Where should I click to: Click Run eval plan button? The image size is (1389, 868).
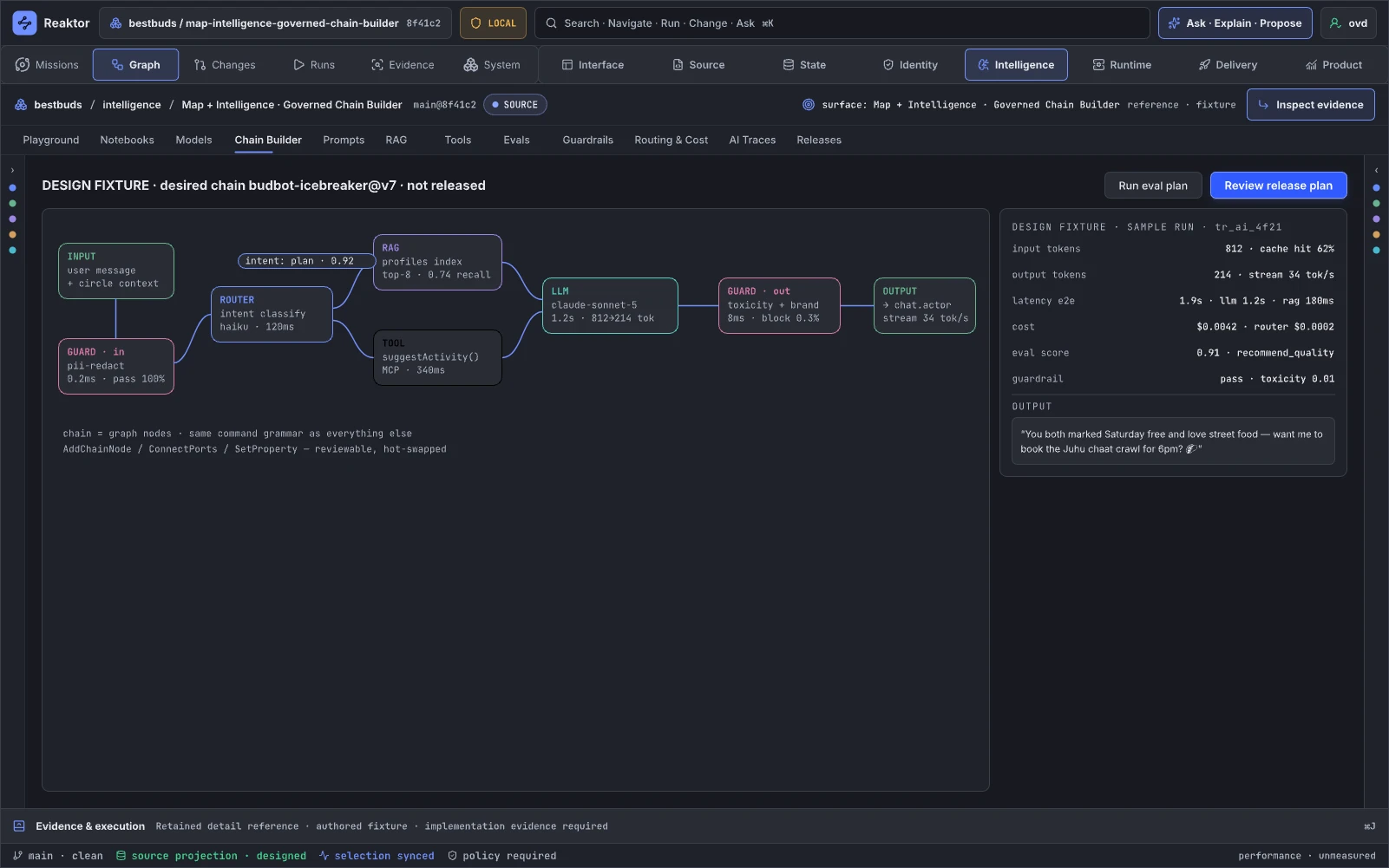[x=1153, y=186]
